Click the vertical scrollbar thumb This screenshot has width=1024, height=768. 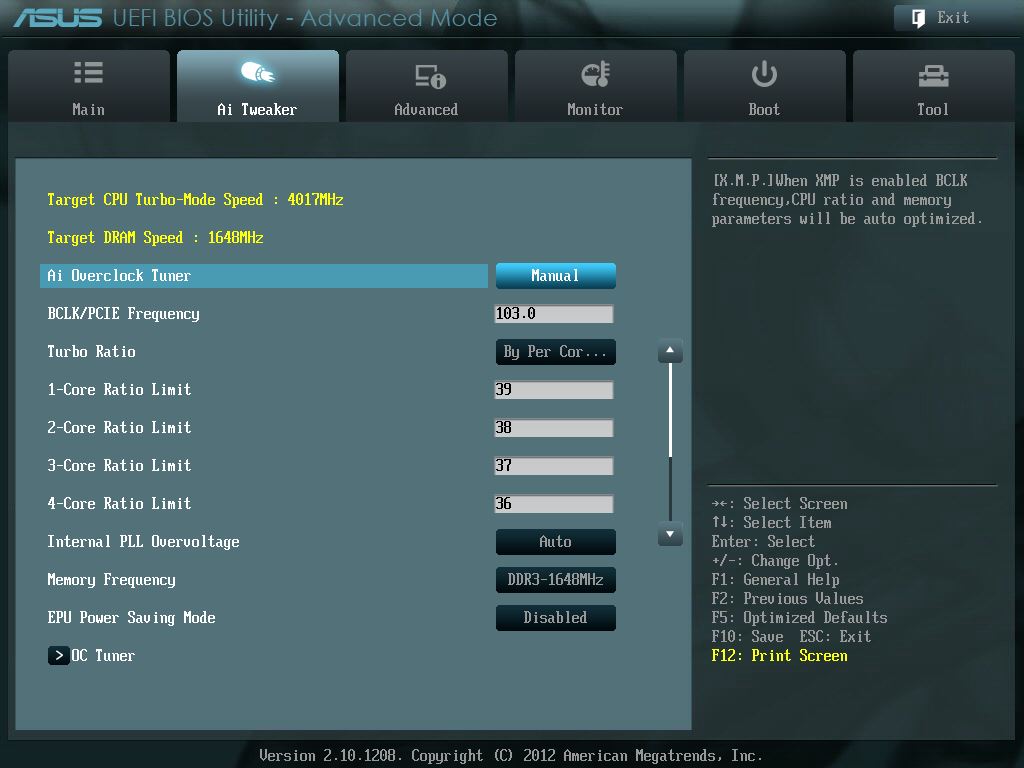(x=670, y=409)
